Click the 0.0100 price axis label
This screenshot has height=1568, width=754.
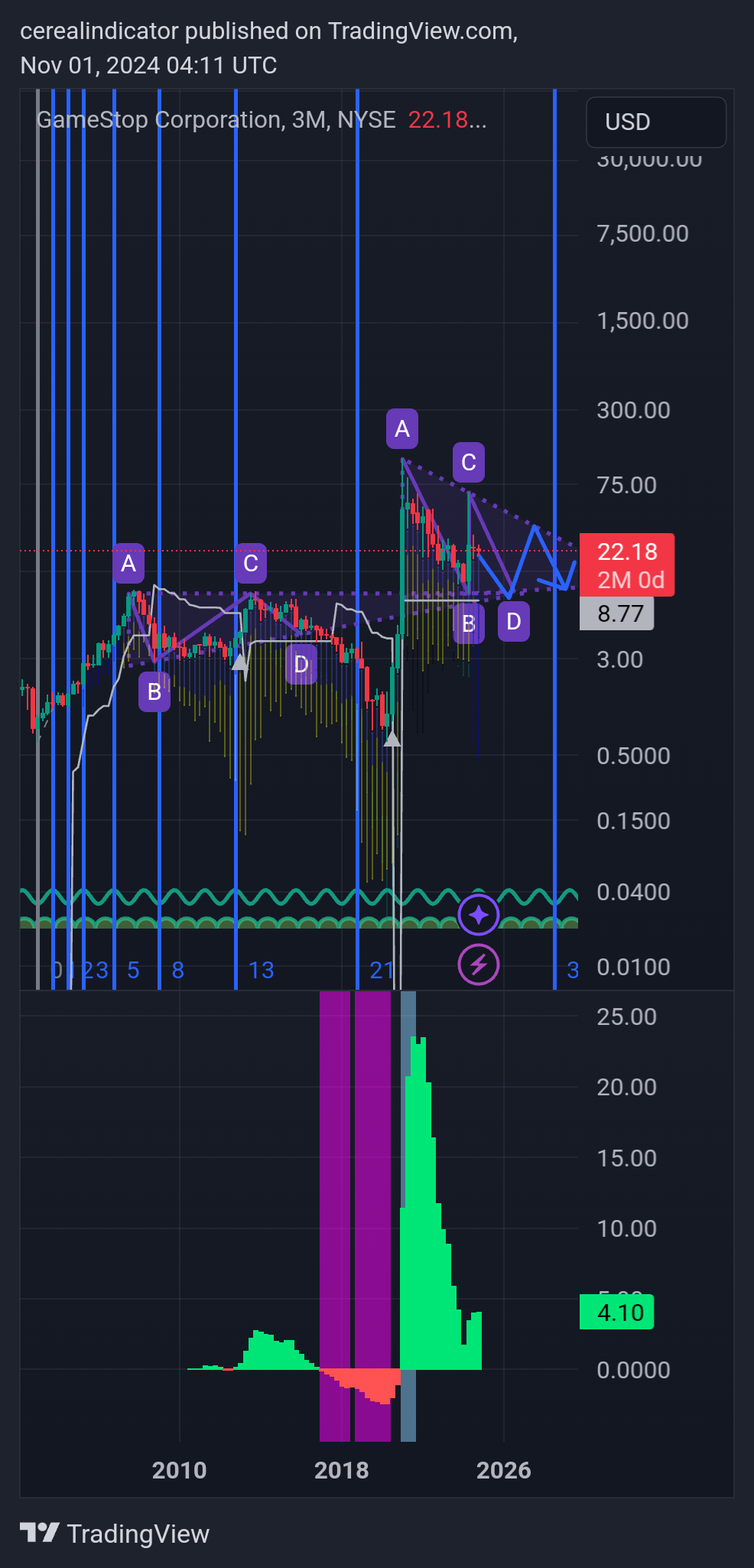(634, 967)
